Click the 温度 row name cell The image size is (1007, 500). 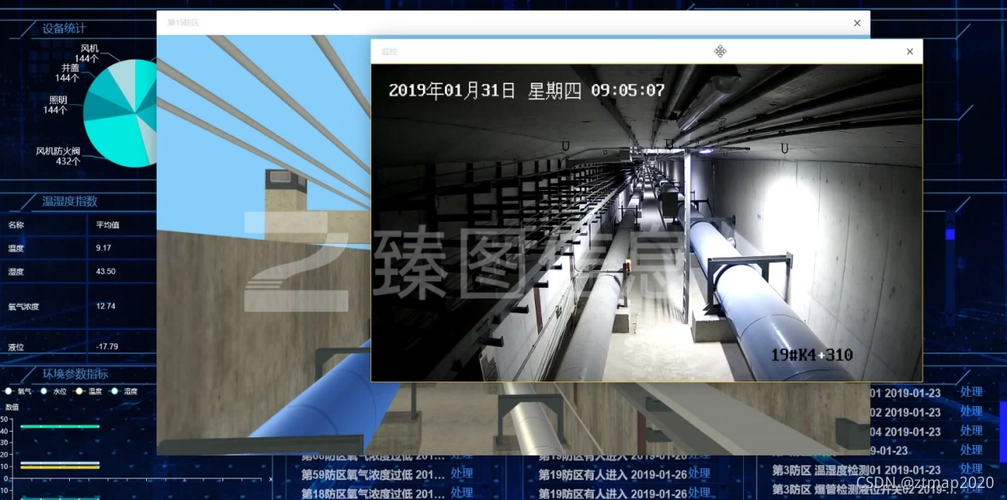15,248
